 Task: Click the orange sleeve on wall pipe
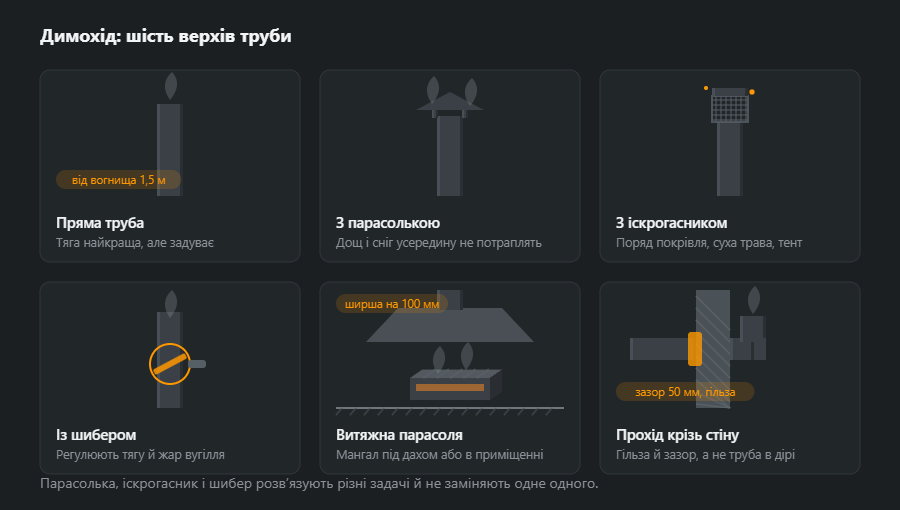pos(695,349)
